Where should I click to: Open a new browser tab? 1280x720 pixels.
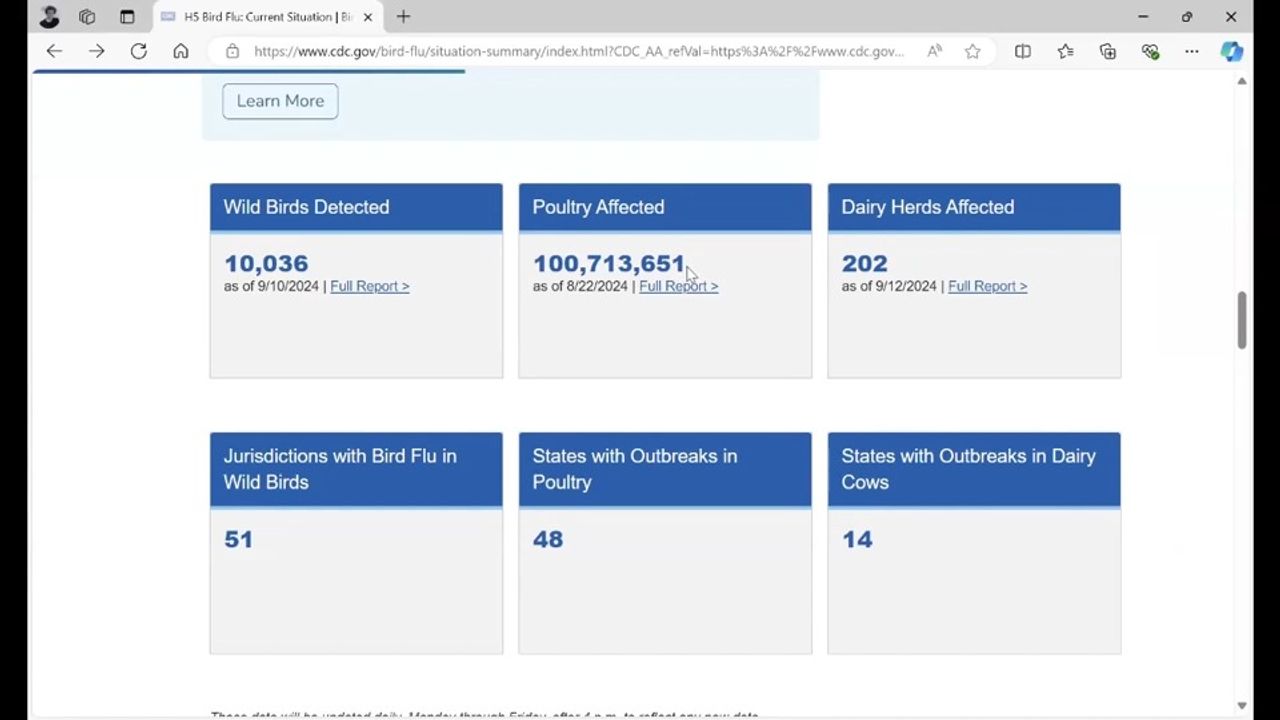point(403,17)
